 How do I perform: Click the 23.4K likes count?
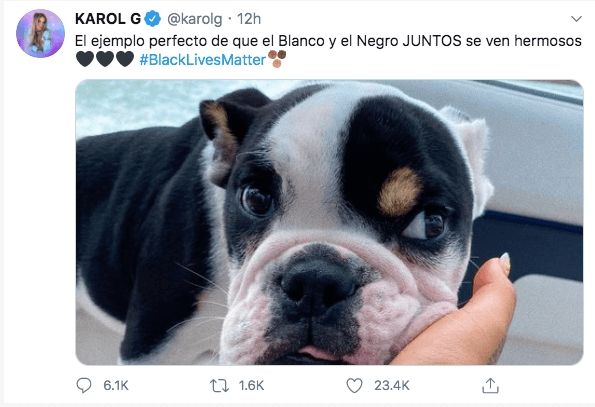[x=392, y=386]
